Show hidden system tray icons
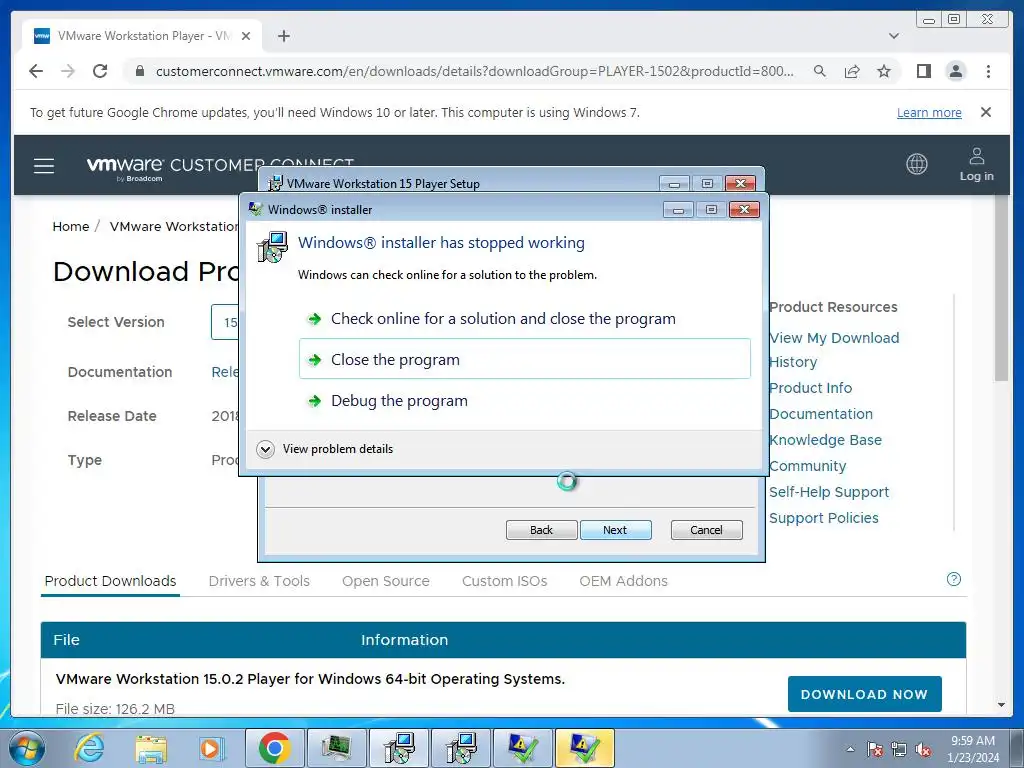This screenshot has width=1024, height=768. (x=850, y=750)
